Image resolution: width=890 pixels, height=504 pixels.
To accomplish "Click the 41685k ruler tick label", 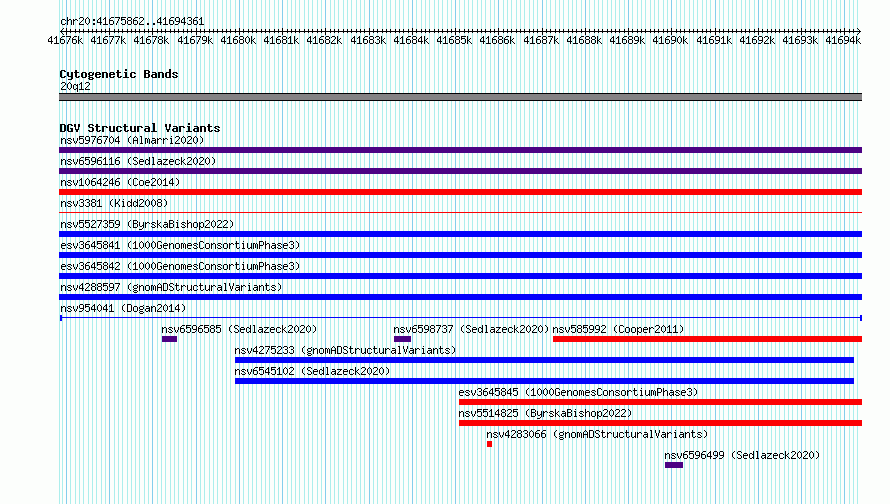I will point(454,40).
